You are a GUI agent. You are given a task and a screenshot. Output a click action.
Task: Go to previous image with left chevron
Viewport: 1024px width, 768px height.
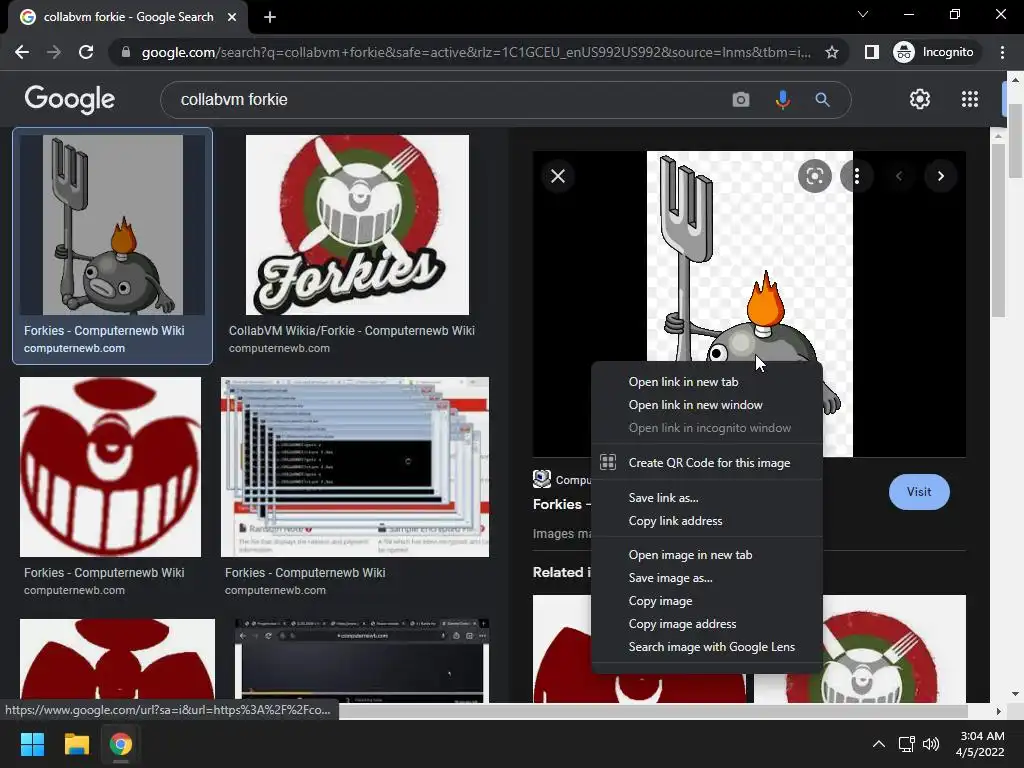click(x=899, y=176)
